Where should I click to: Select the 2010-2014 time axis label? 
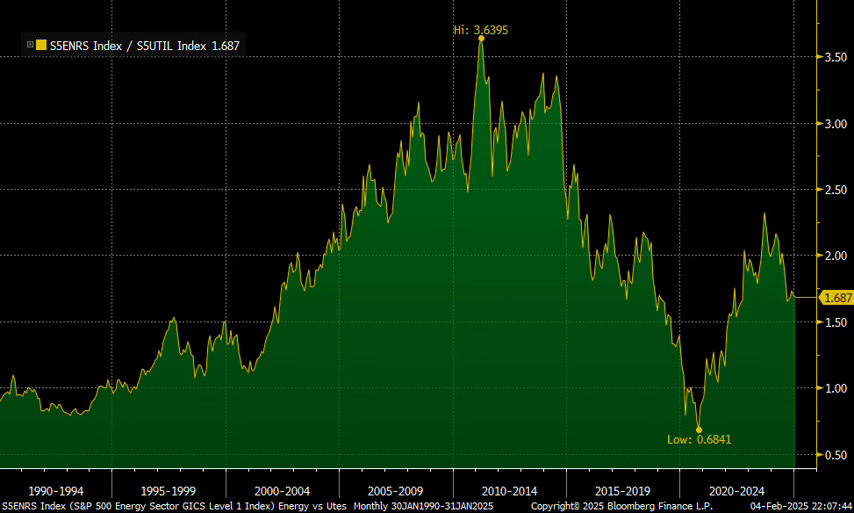click(509, 491)
